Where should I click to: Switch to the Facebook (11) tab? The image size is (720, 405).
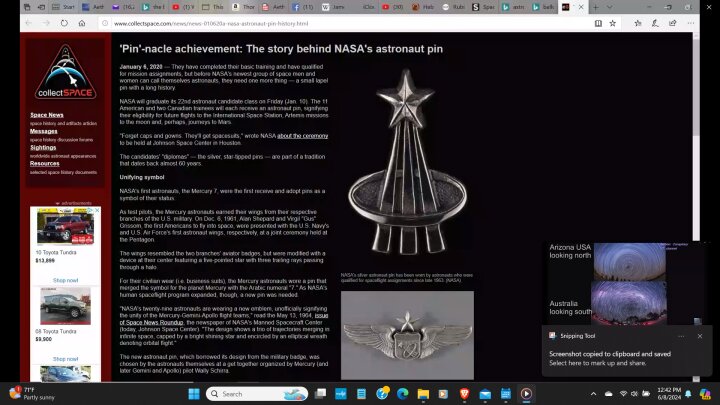304,7
